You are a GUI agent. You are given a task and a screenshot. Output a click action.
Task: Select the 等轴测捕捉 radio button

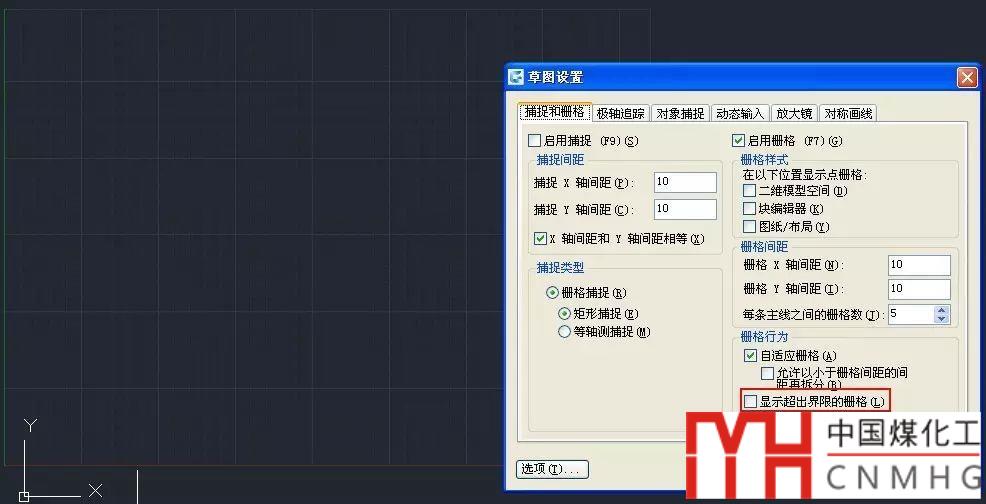[565, 332]
